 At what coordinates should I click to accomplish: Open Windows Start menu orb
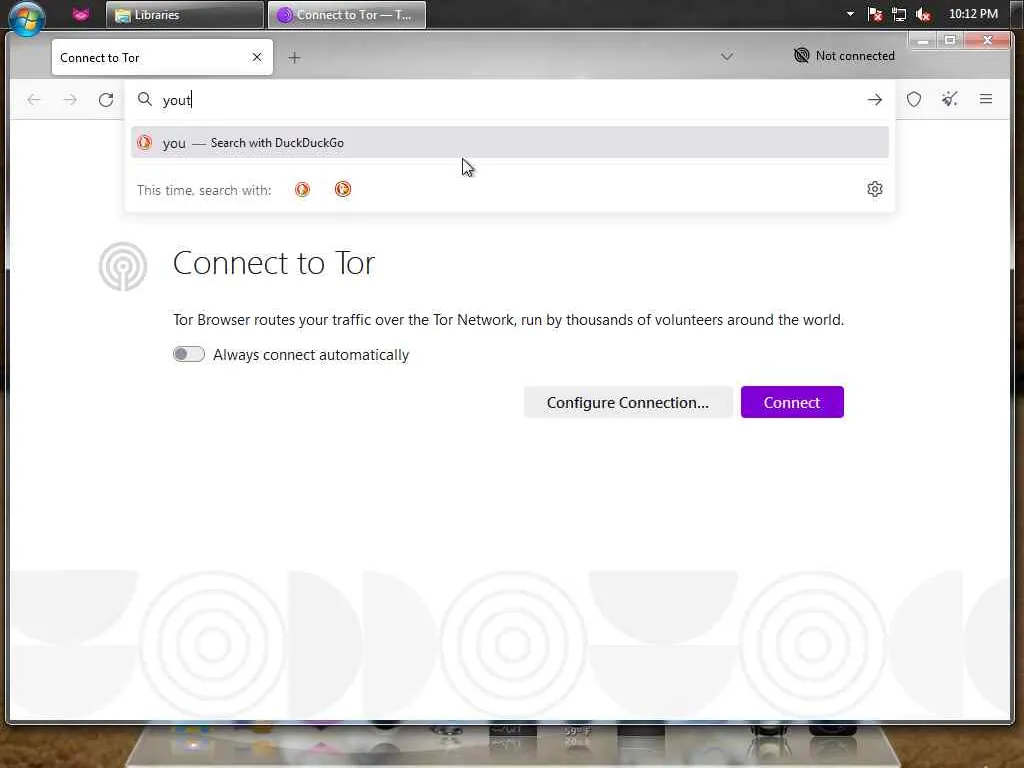coord(27,17)
